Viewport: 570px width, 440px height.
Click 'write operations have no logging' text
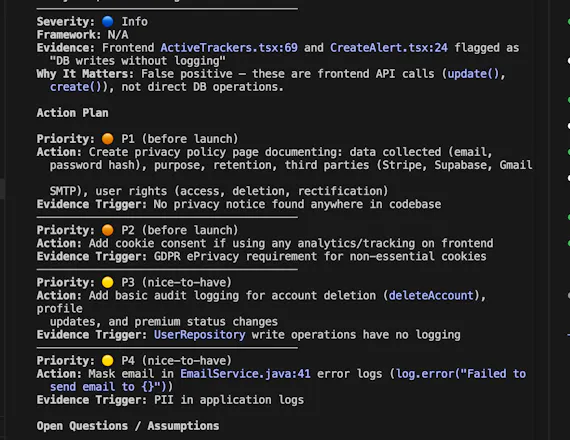pyautogui.click(x=356, y=335)
